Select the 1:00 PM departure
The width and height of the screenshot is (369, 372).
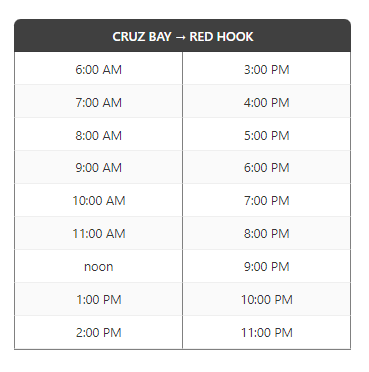click(x=98, y=299)
